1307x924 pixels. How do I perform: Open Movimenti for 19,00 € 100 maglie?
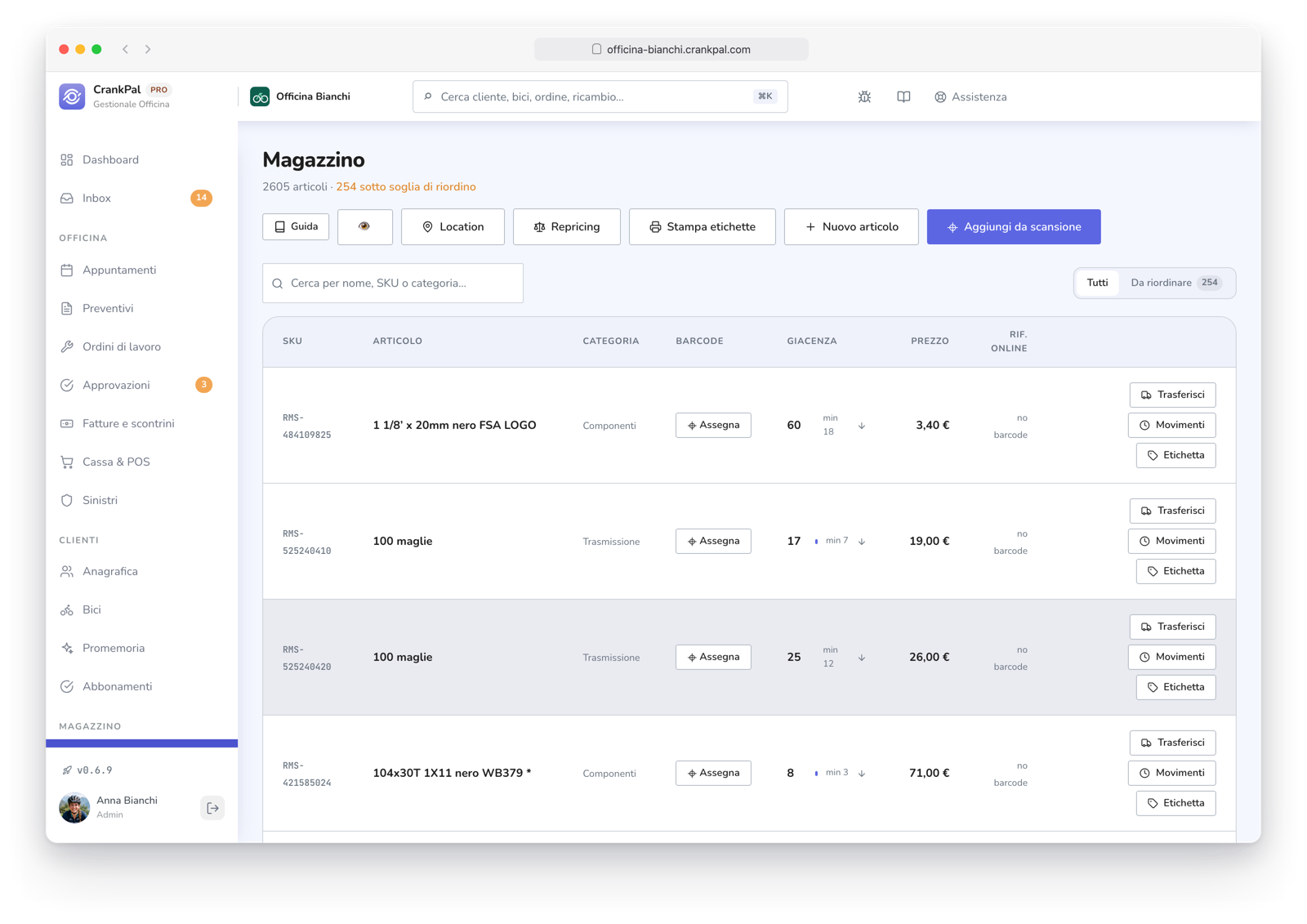pyautogui.click(x=1171, y=541)
